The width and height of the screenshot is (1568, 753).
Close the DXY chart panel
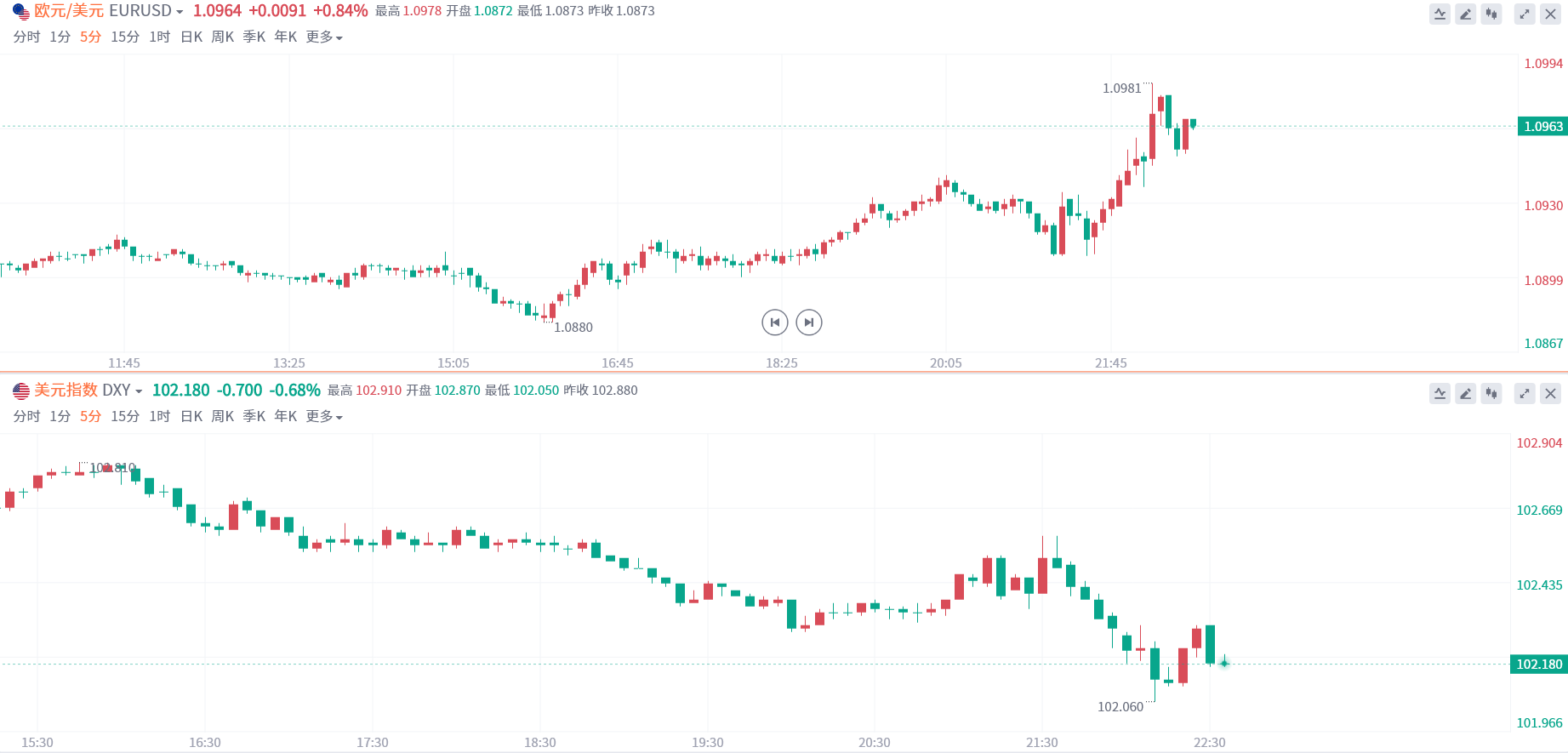click(x=1550, y=393)
